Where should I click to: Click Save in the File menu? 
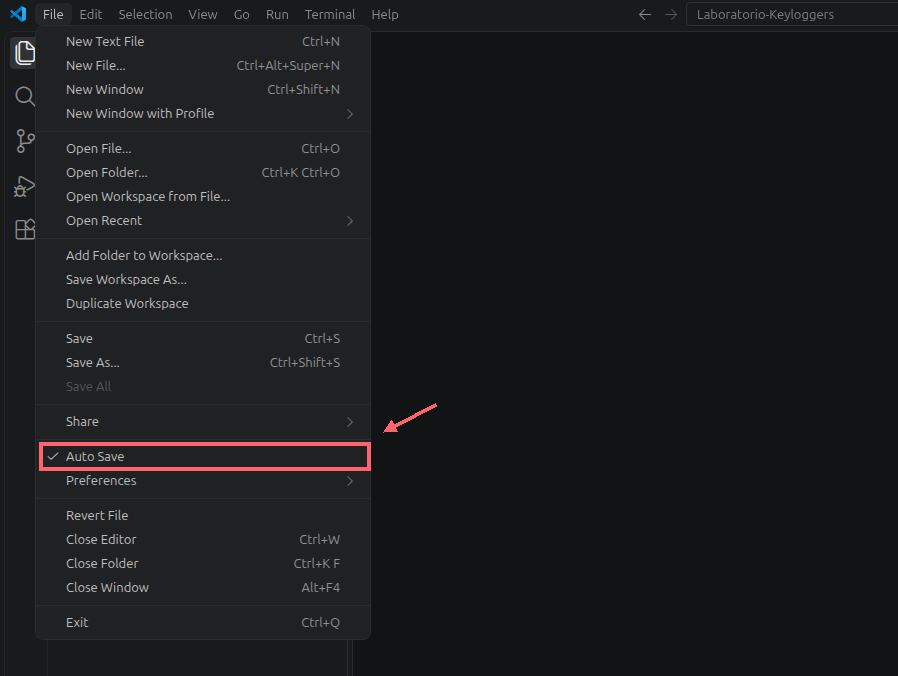tap(204, 339)
